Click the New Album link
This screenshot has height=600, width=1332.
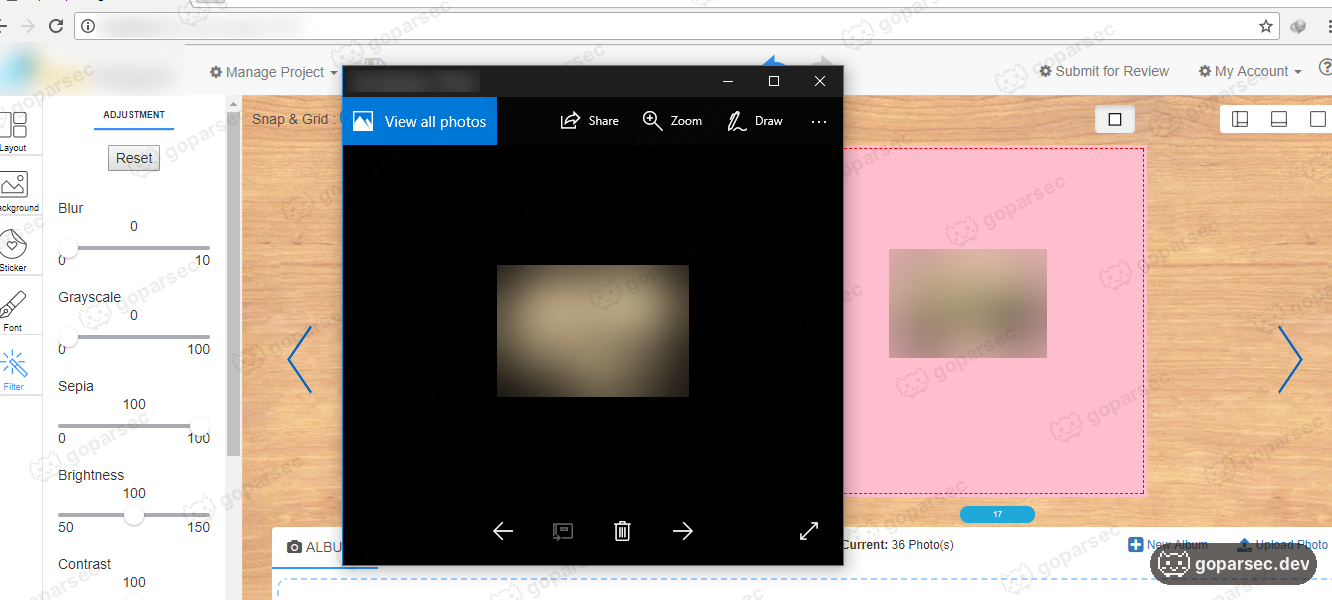pos(1168,545)
